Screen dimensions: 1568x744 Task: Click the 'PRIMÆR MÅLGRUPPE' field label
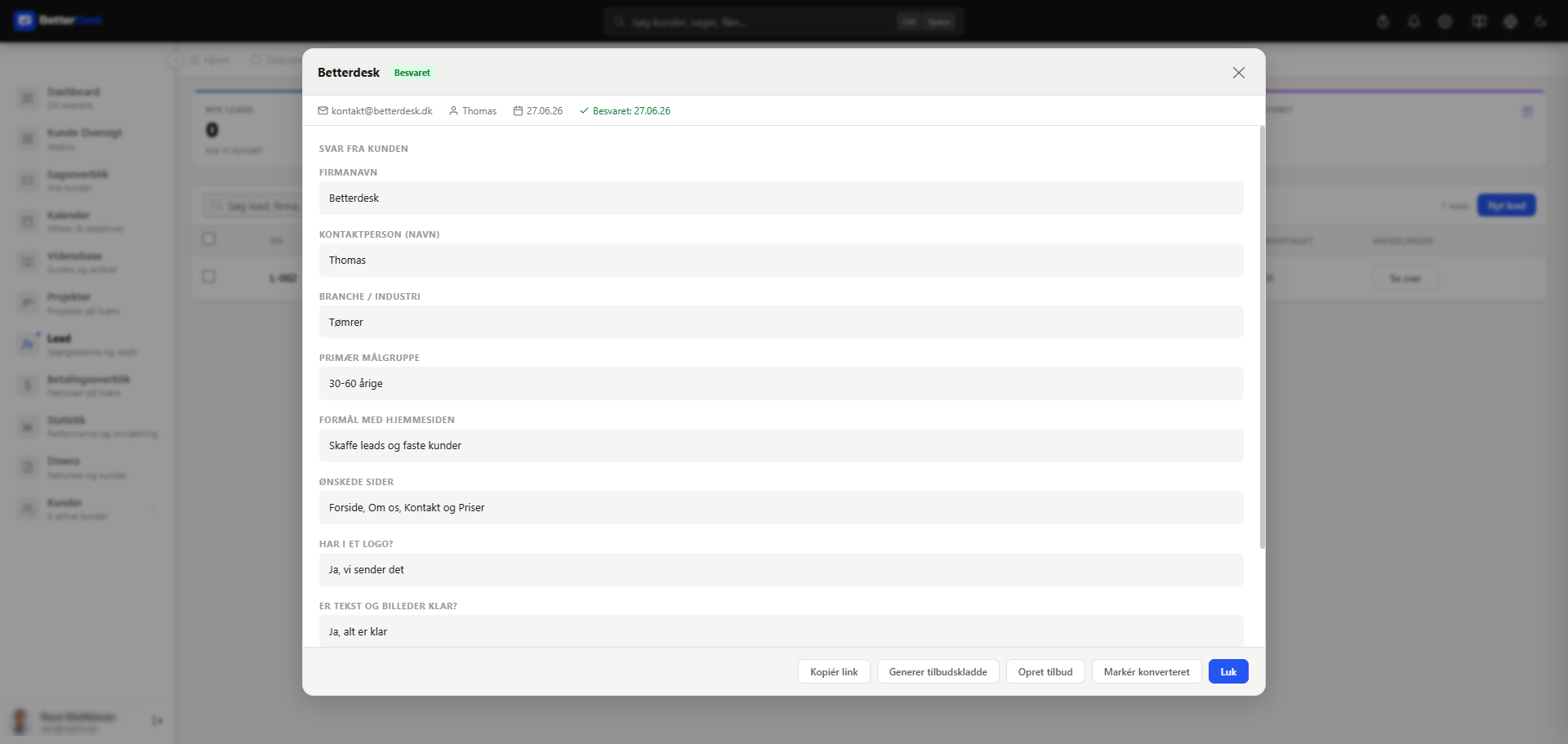[369, 358]
